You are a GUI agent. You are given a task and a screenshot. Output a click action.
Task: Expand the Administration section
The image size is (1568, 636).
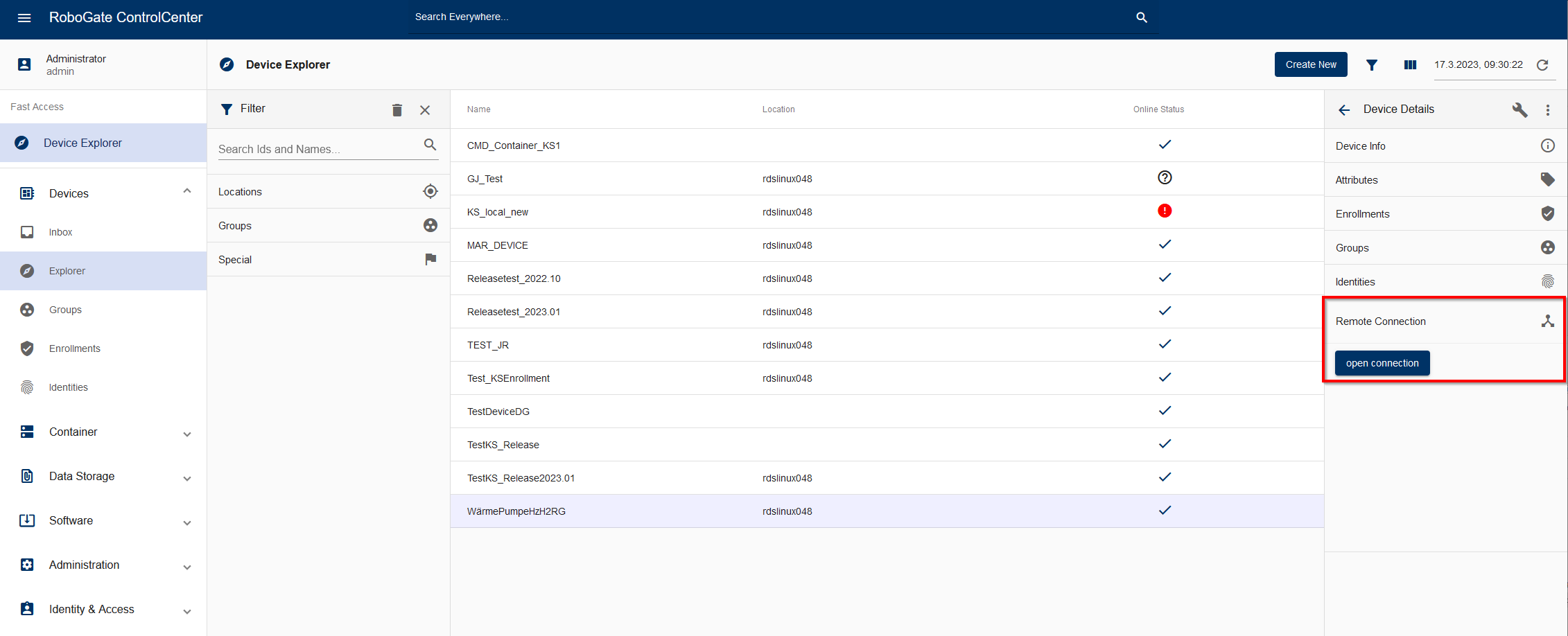(187, 567)
